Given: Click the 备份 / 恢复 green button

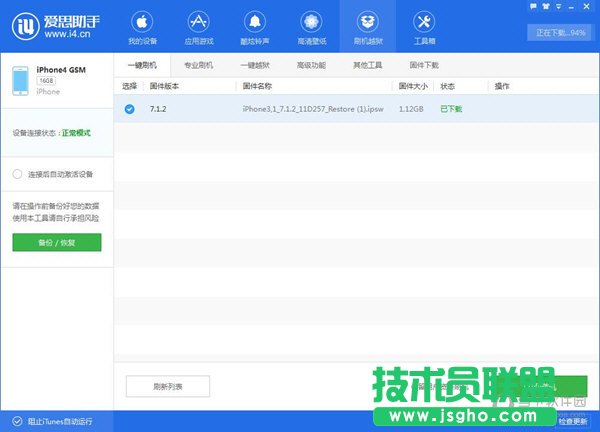Looking at the screenshot, I should [57, 242].
